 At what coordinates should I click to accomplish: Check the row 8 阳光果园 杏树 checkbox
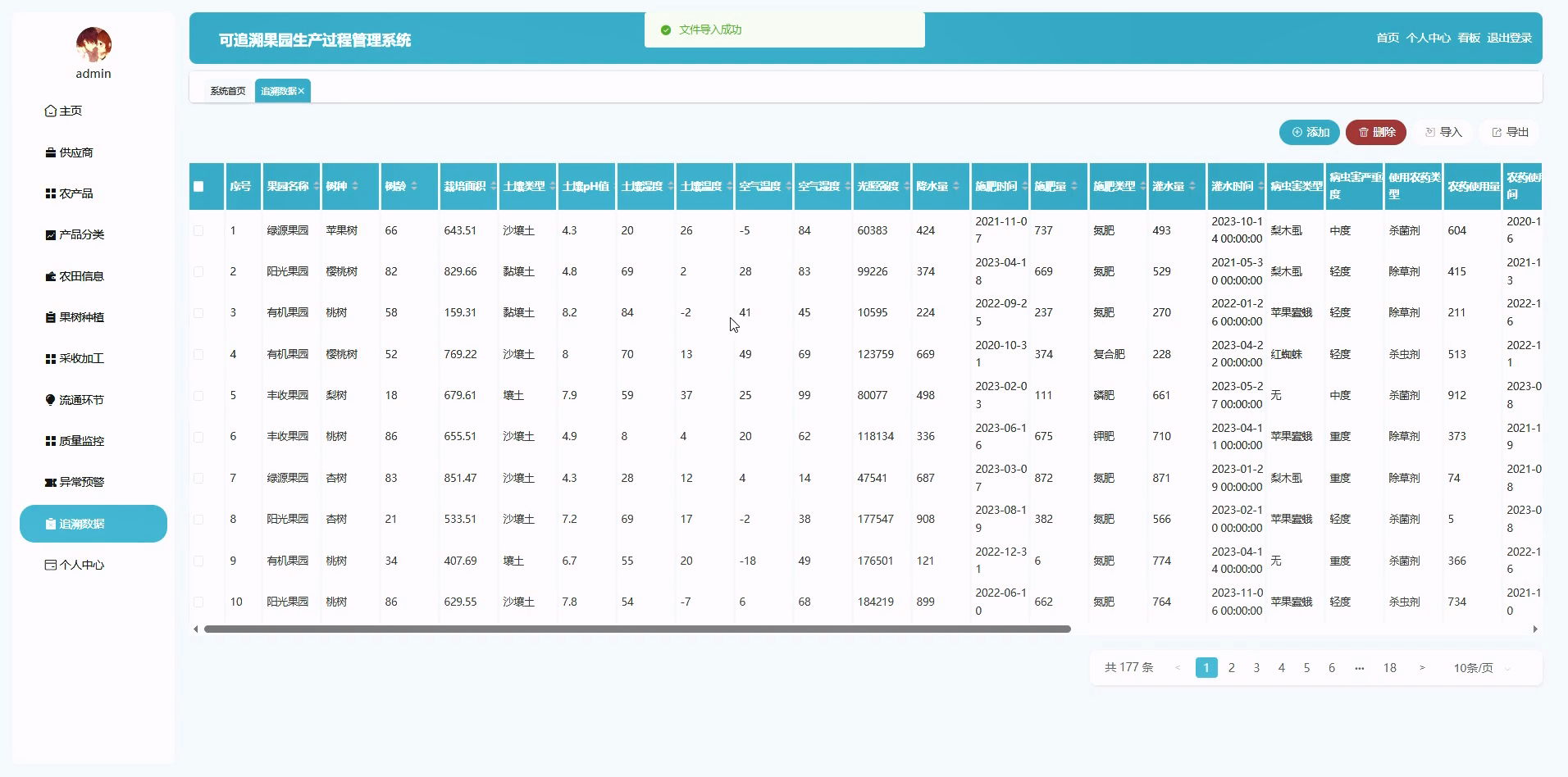(x=198, y=519)
